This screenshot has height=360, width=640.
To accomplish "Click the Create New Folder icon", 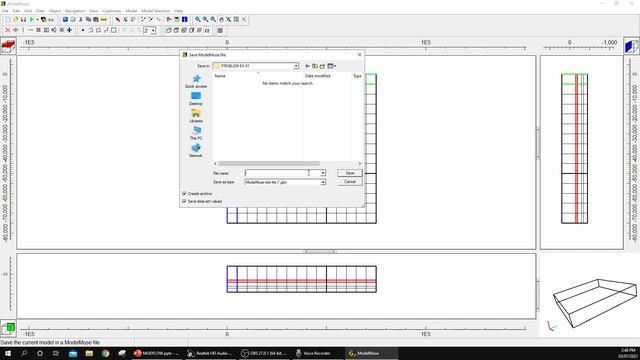I will pyautogui.click(x=322, y=66).
